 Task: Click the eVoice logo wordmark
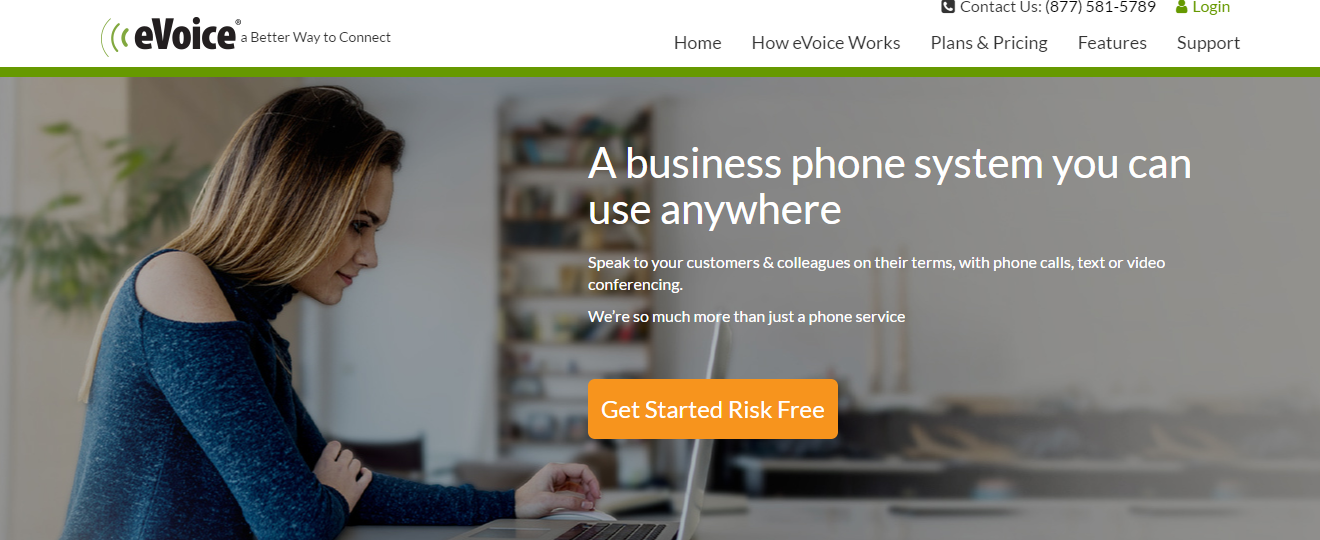point(185,37)
